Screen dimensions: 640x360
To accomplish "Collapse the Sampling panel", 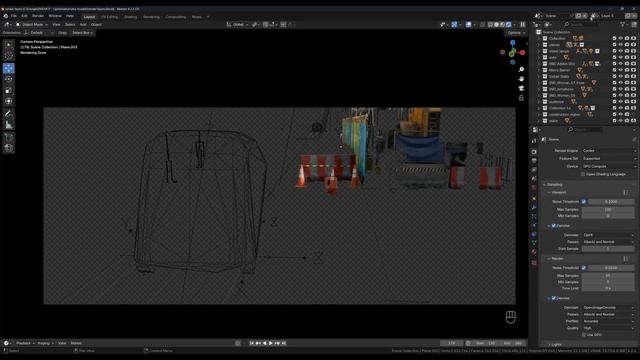I will coord(554,185).
